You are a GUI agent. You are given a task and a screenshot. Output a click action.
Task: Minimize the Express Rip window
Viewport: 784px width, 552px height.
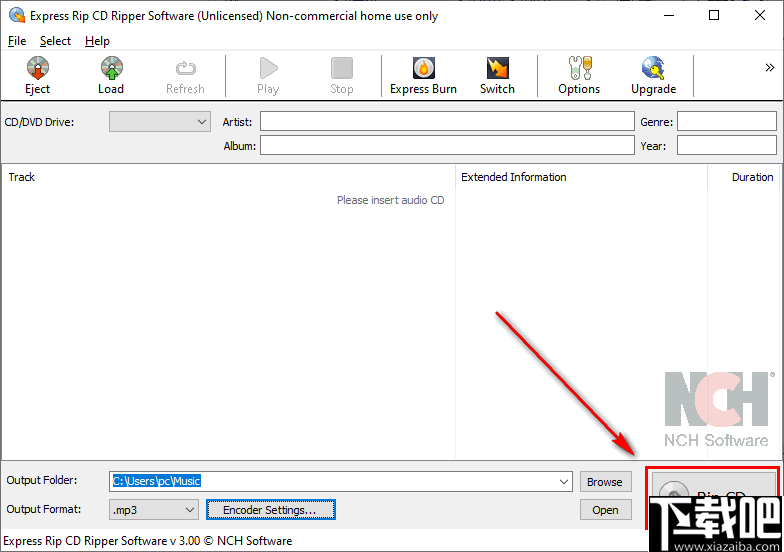tap(669, 15)
